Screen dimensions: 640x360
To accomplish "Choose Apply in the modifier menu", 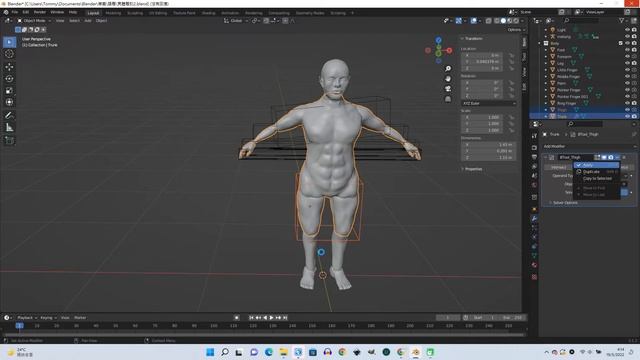I will pyautogui.click(x=596, y=165).
